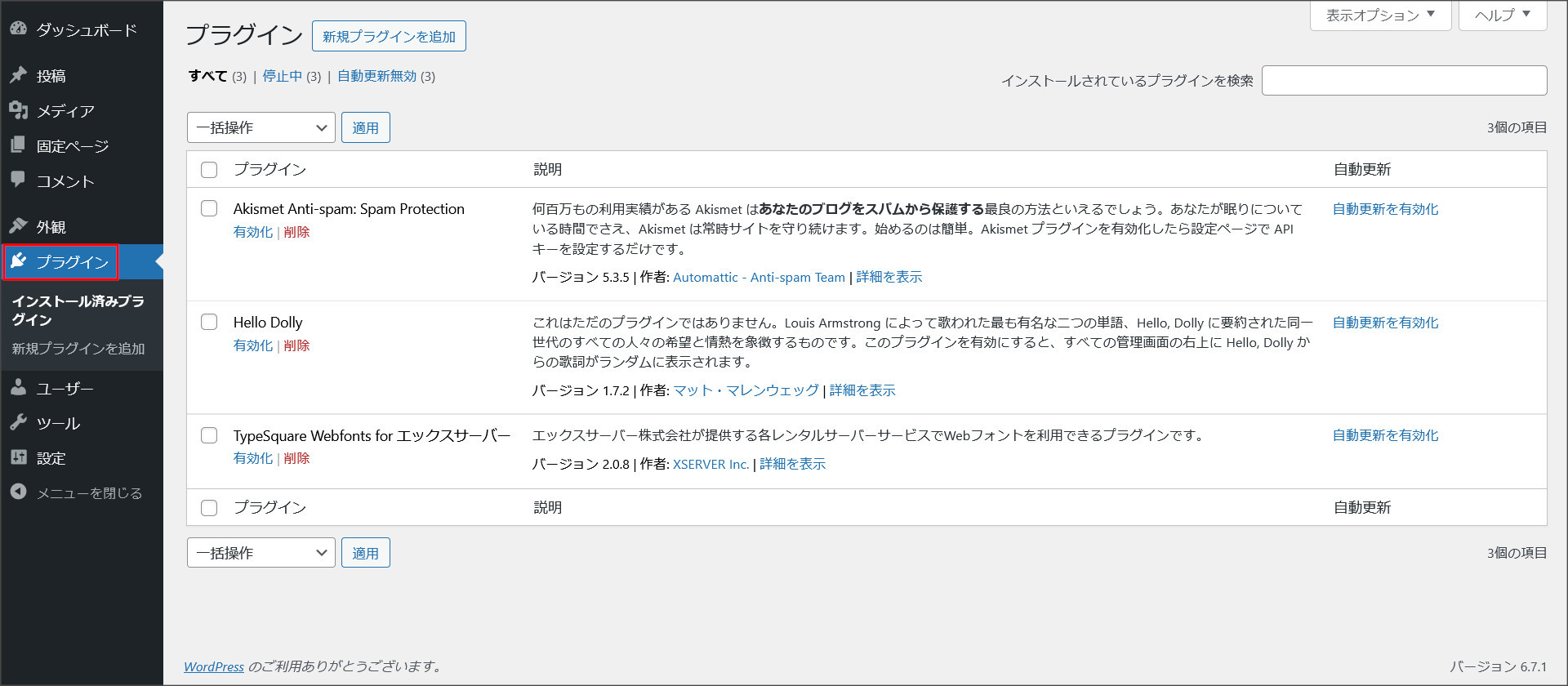Select インストール済みプラグイン submenu item
The height and width of the screenshot is (686, 1568).
coord(78,310)
